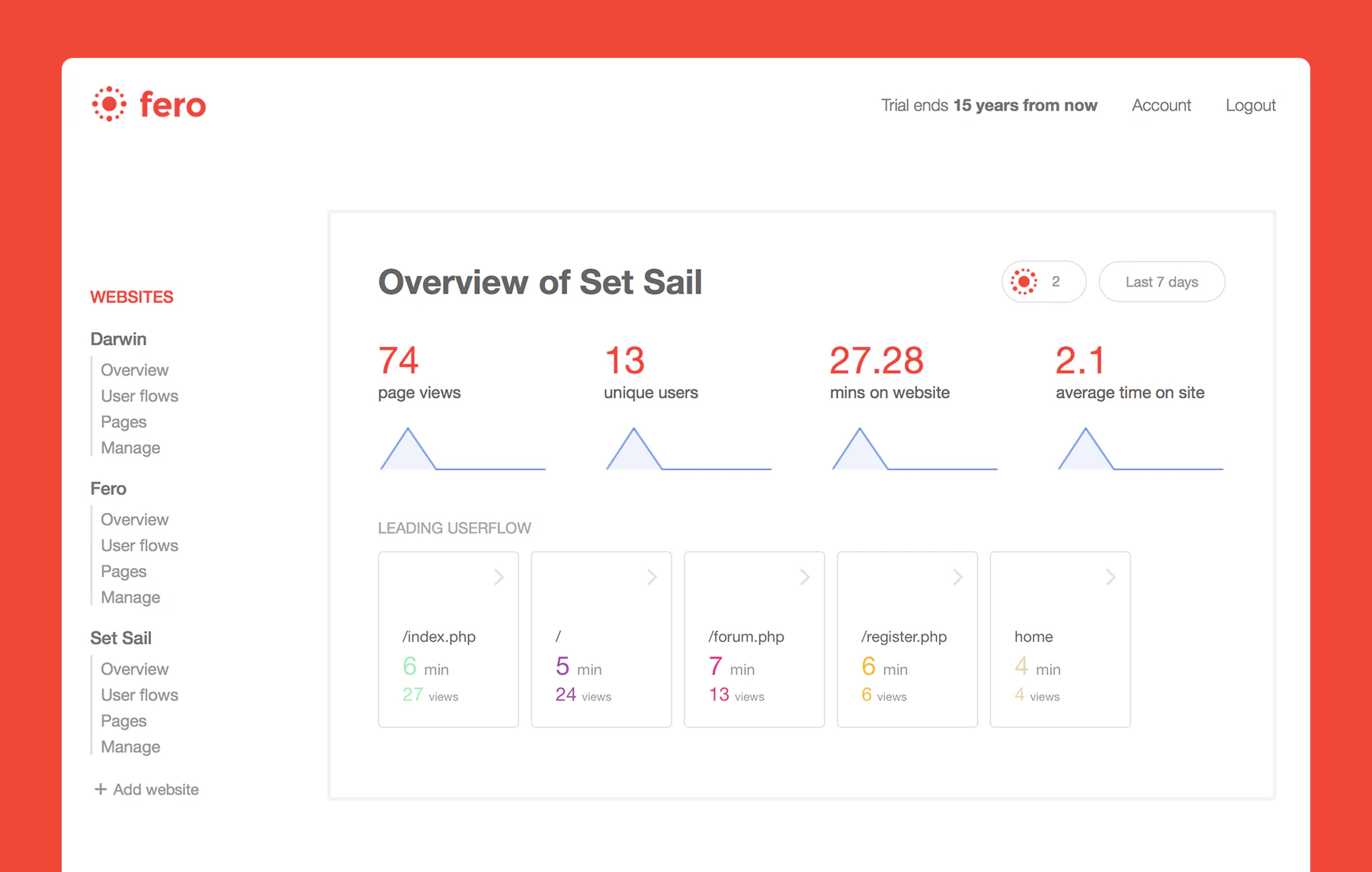Click the average time on site sparkline
The width and height of the screenshot is (1372, 872).
tap(1140, 449)
